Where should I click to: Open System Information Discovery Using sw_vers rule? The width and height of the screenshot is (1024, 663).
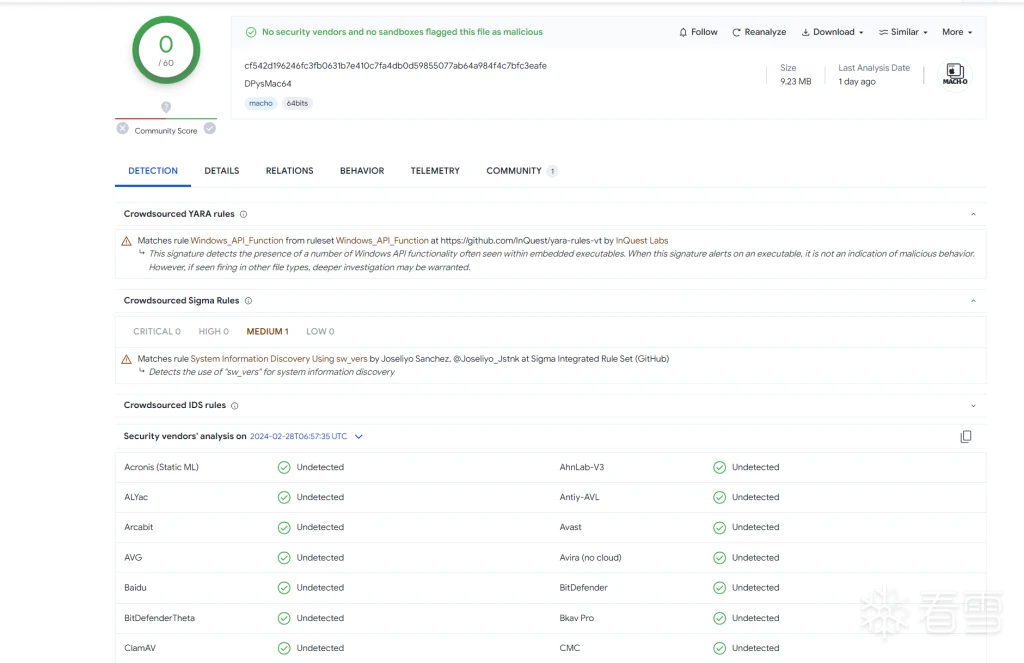279,359
